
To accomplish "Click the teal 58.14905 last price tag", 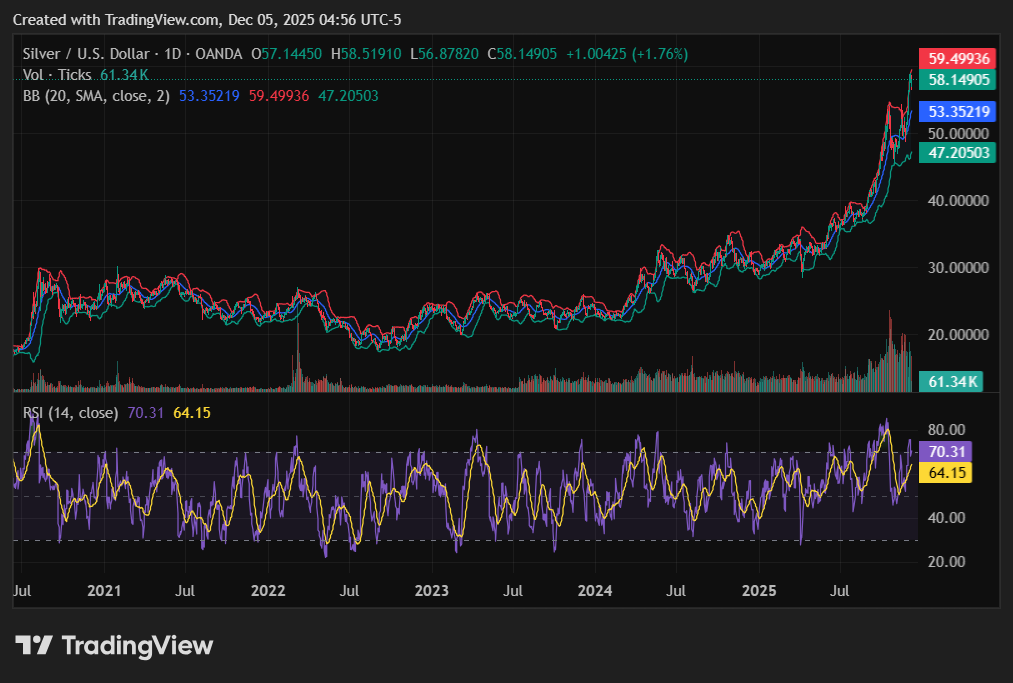I will point(958,79).
